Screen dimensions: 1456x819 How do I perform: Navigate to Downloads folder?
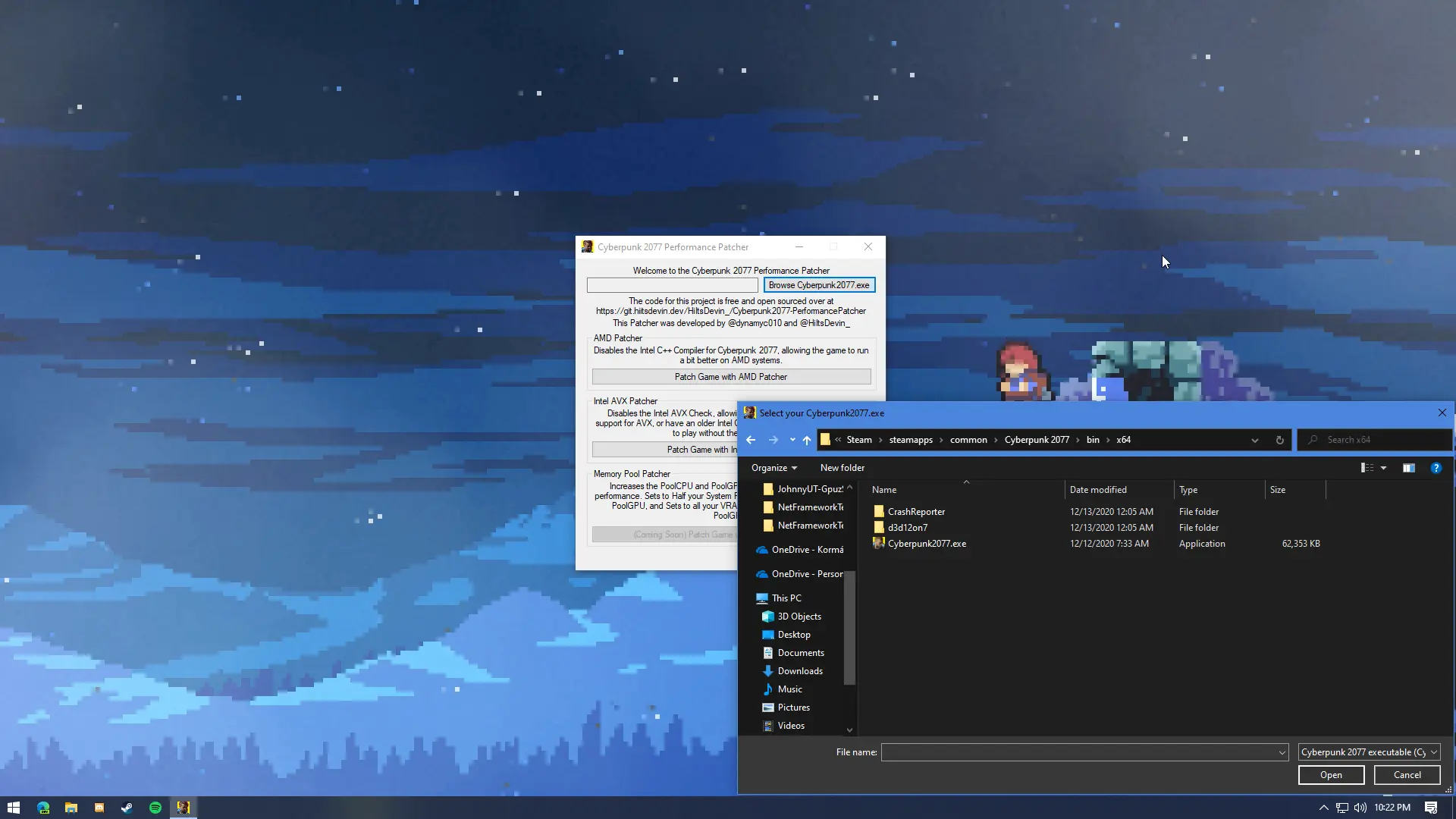pyautogui.click(x=799, y=671)
